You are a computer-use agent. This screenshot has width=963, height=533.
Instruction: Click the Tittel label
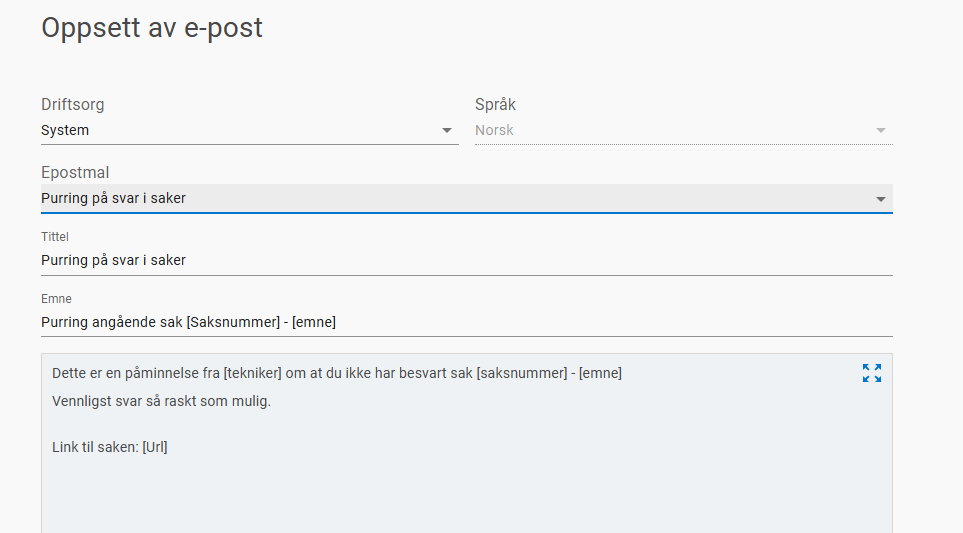[x=55, y=238]
